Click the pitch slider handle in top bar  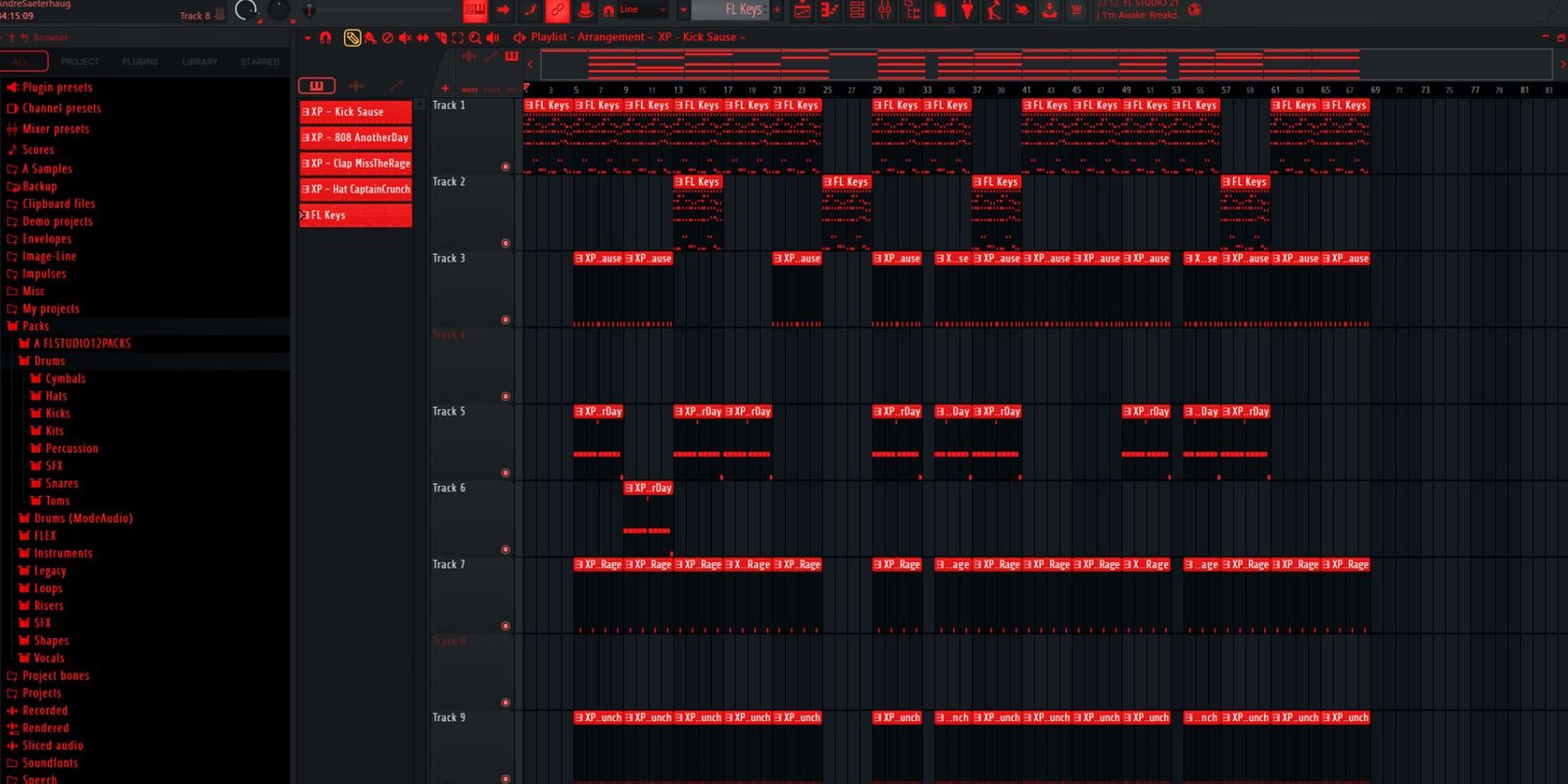coord(309,11)
